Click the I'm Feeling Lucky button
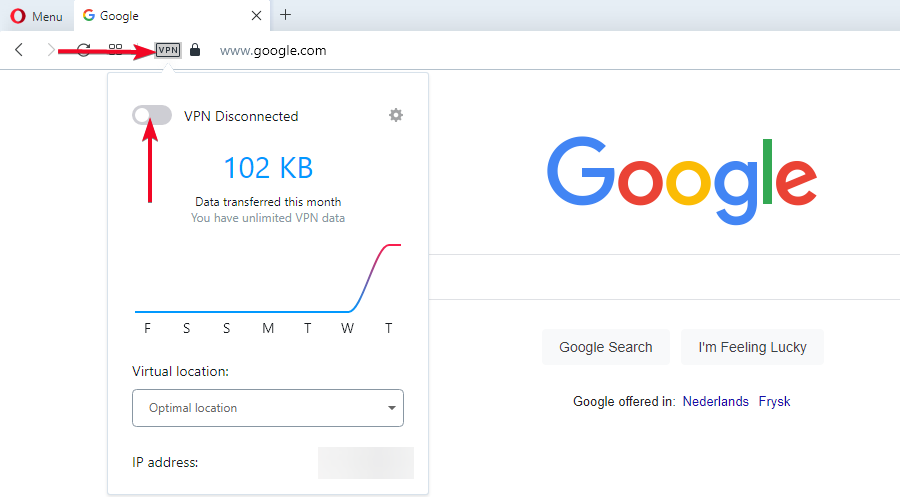The image size is (900, 497). pos(752,347)
